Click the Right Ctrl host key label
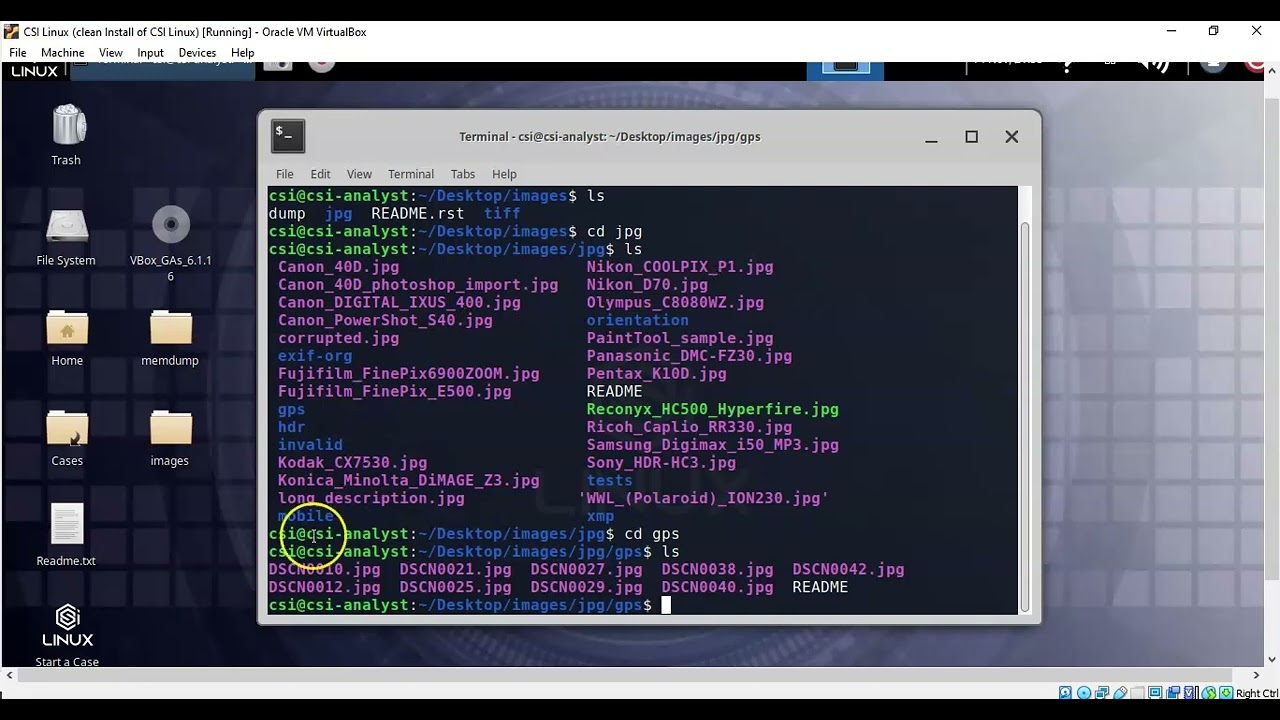This screenshot has width=1280, height=720. [x=1257, y=693]
